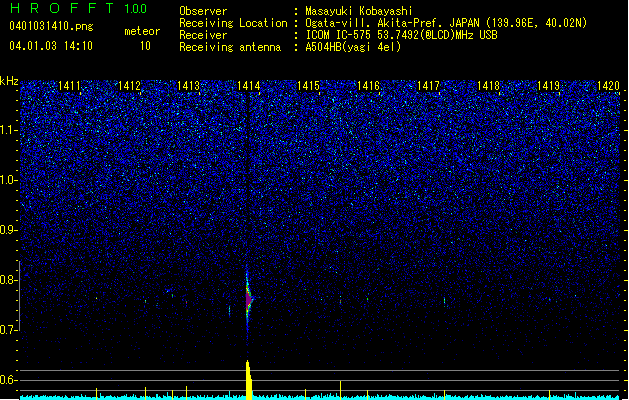Click the 'Receiver' field label

tap(203, 35)
